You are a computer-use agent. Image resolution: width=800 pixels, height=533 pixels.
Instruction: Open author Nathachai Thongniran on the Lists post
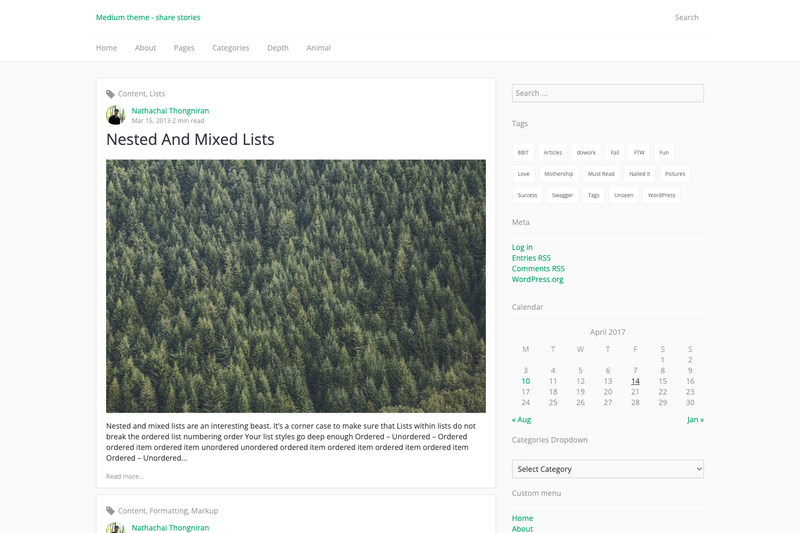170,111
